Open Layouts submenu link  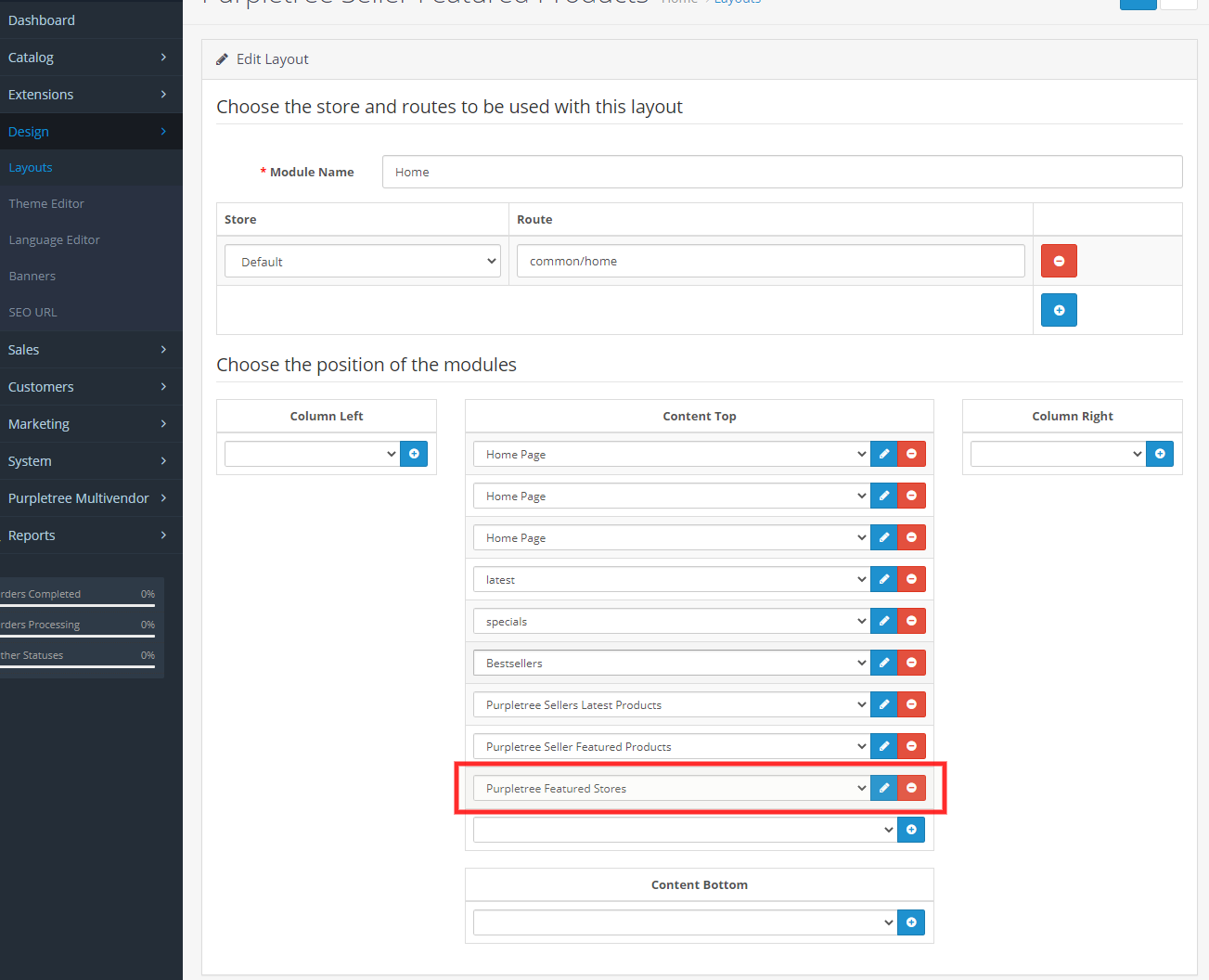coord(91,168)
